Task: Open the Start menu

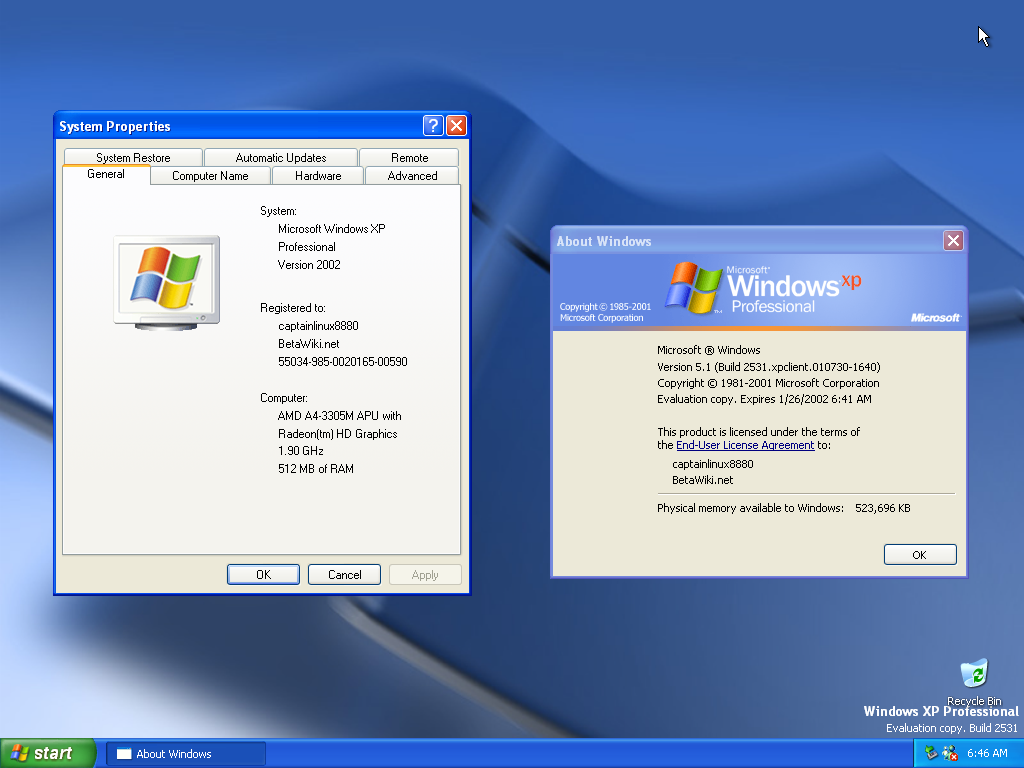Action: (x=48, y=754)
